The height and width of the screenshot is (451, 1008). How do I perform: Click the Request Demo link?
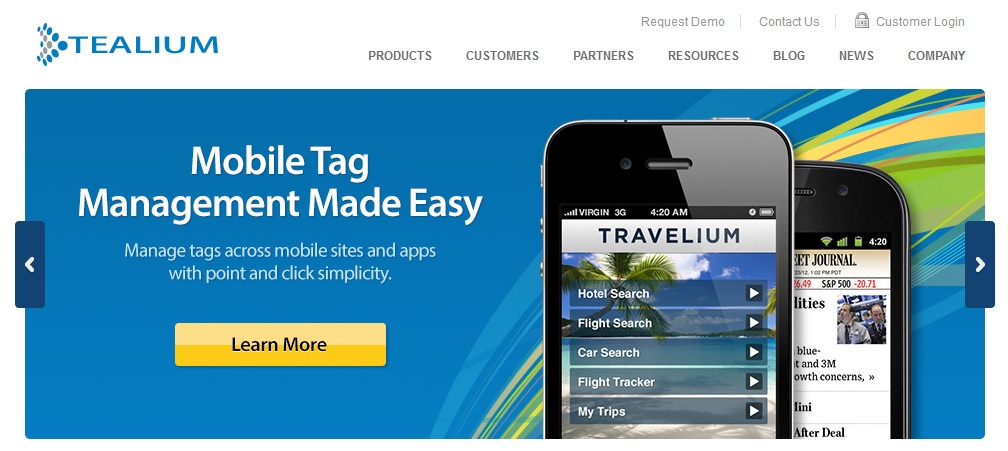click(x=683, y=22)
